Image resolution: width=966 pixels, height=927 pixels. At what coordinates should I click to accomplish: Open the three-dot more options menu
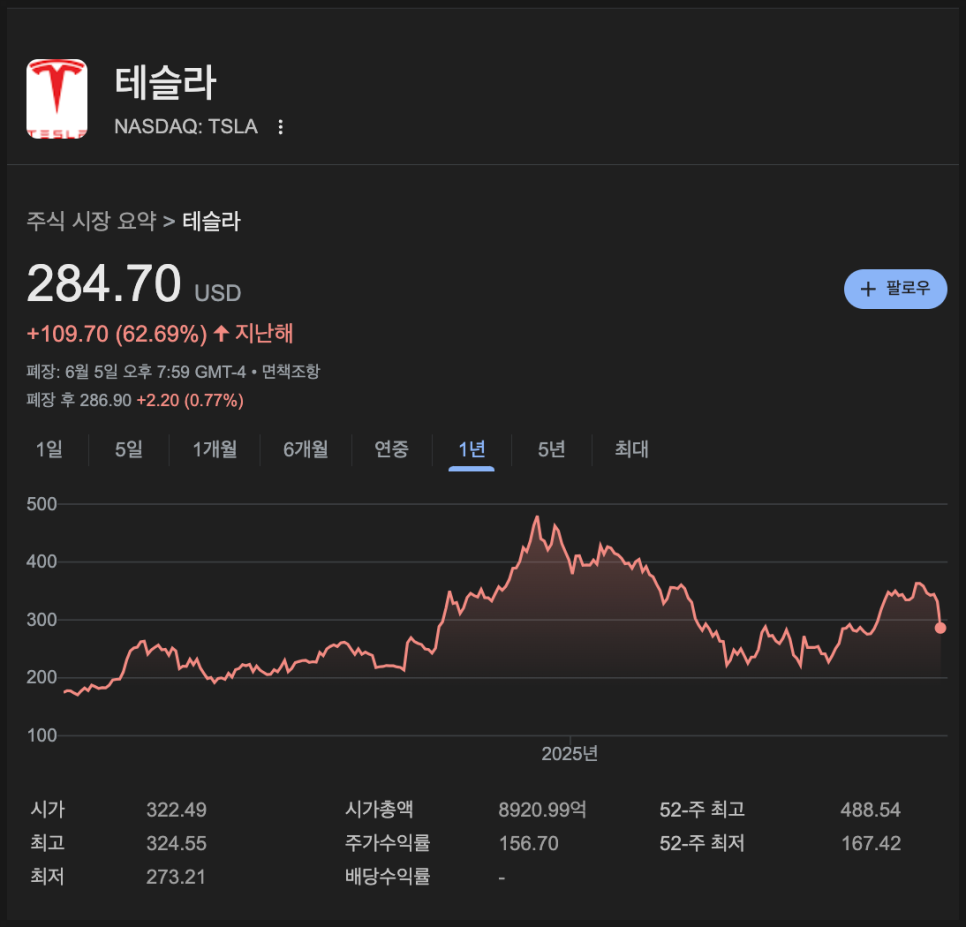pyautogui.click(x=280, y=127)
